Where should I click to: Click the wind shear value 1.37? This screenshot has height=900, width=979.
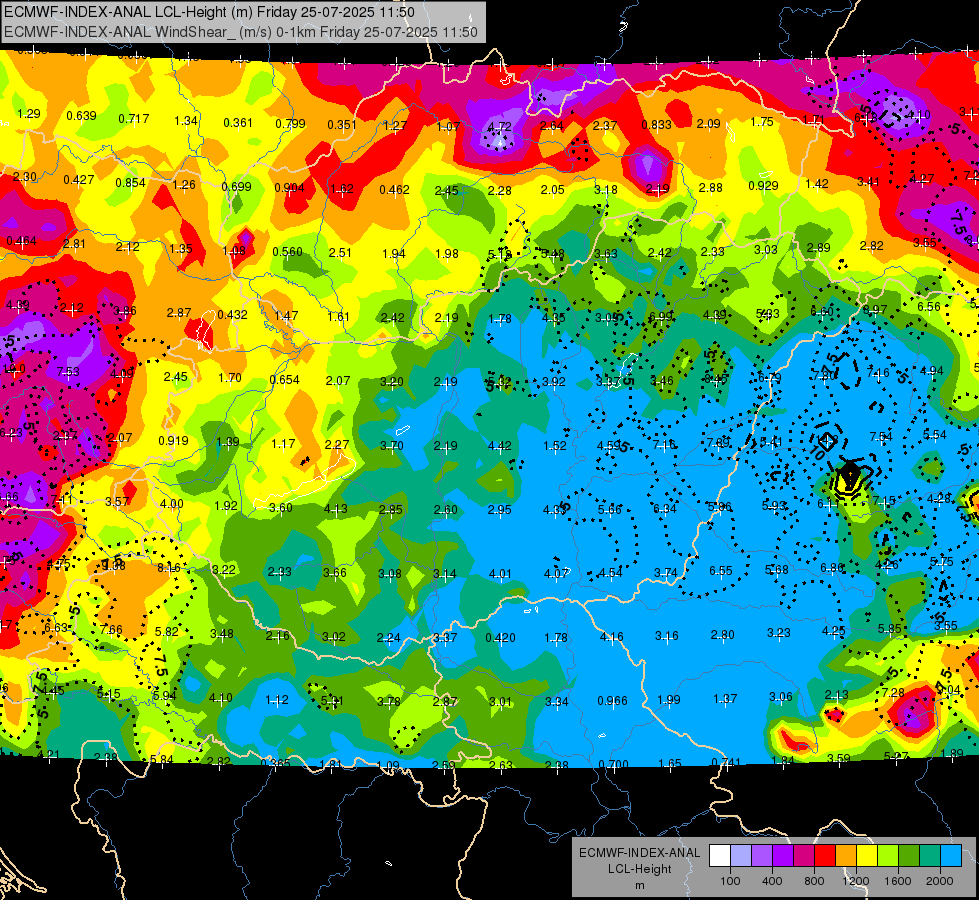click(724, 699)
